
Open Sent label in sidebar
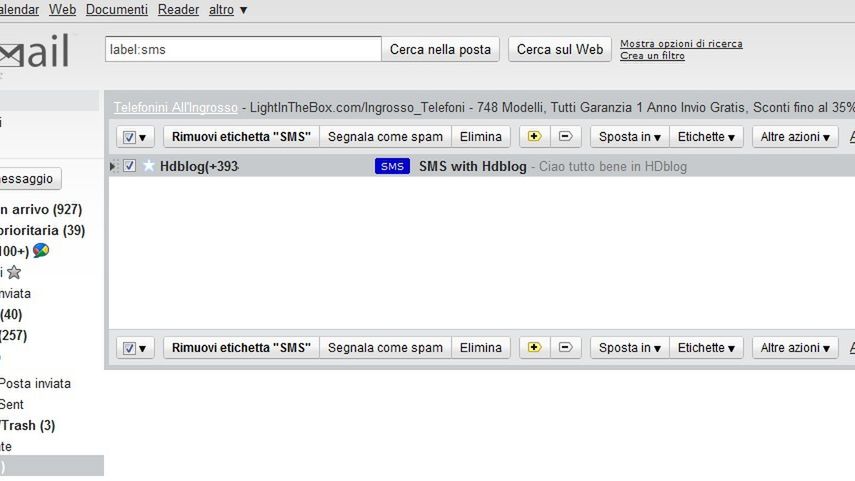point(11,404)
